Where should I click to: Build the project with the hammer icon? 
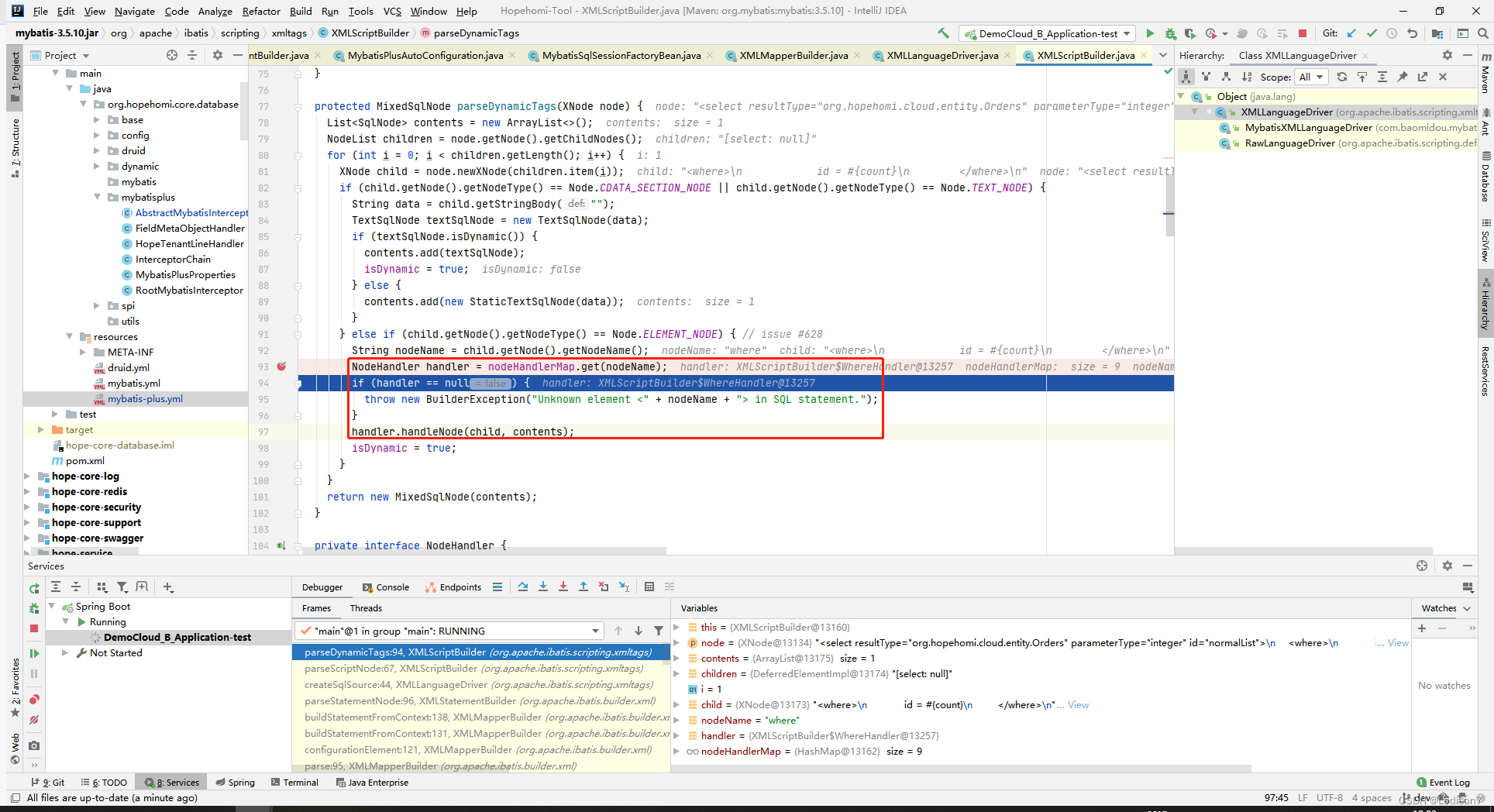943,33
